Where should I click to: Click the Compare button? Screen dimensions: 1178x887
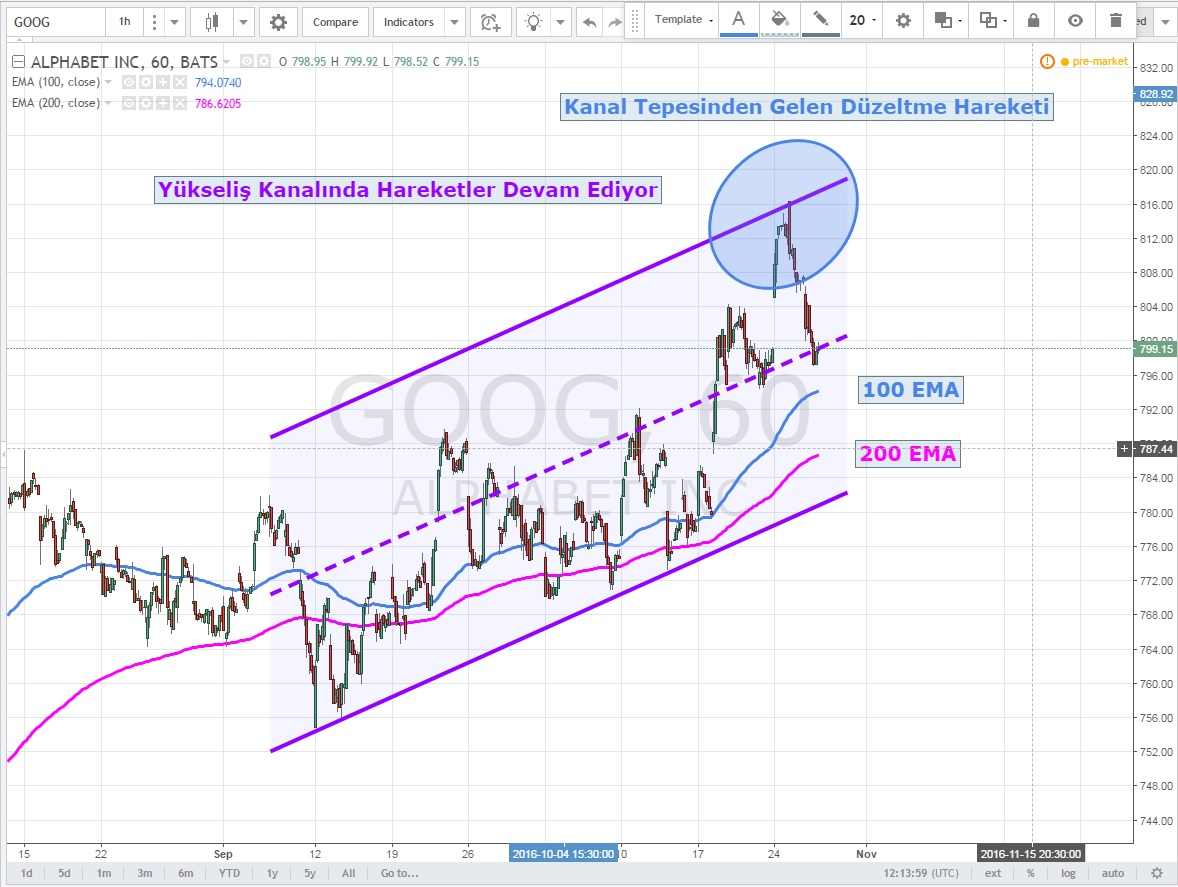click(333, 21)
